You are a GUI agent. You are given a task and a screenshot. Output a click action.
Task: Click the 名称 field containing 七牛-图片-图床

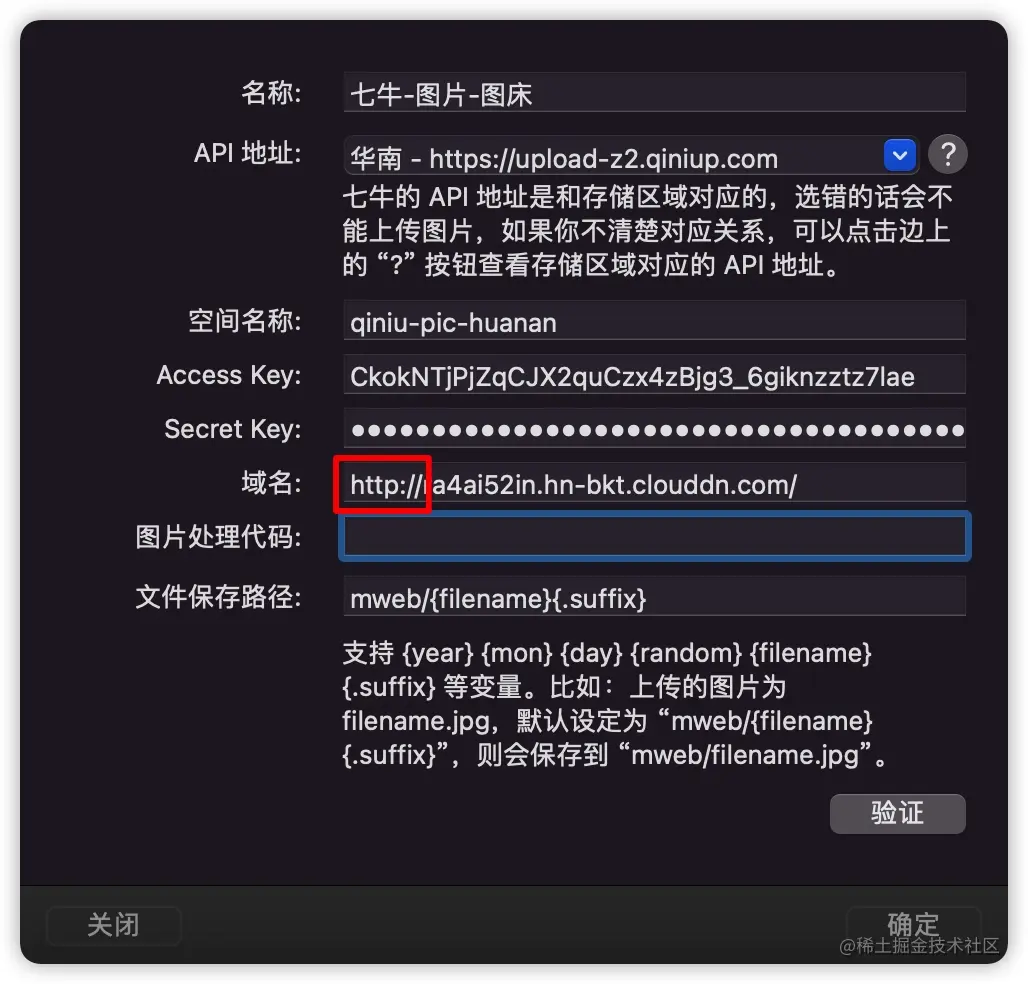[x=654, y=92]
